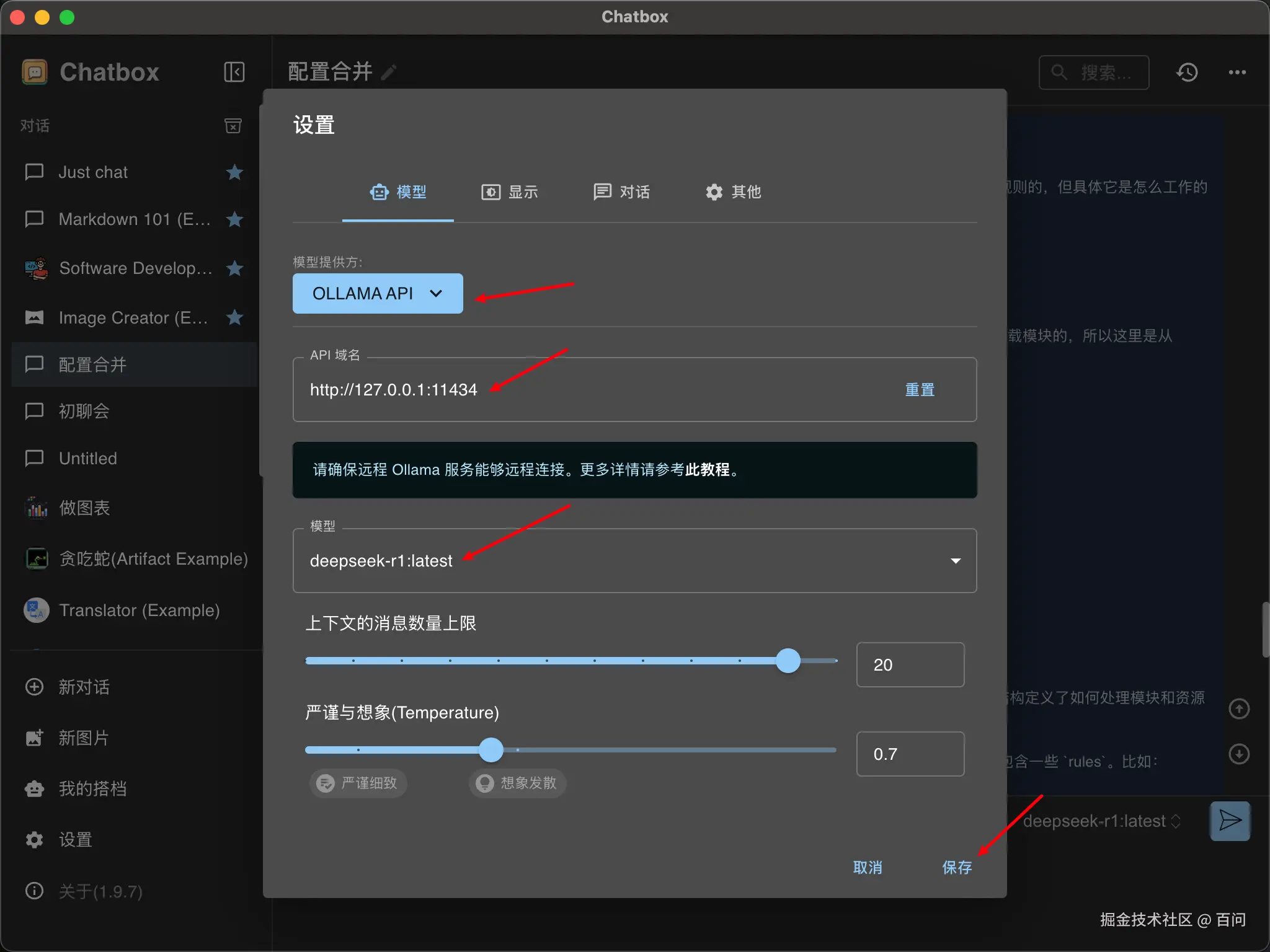
Task: Collapse the Chatbox sidebar panel icon
Action: (234, 72)
